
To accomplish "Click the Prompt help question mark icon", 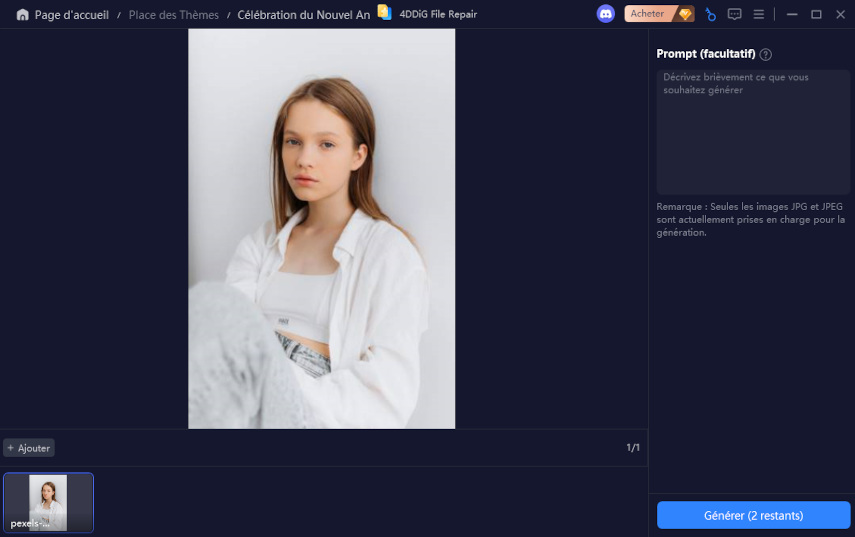I will pyautogui.click(x=766, y=54).
